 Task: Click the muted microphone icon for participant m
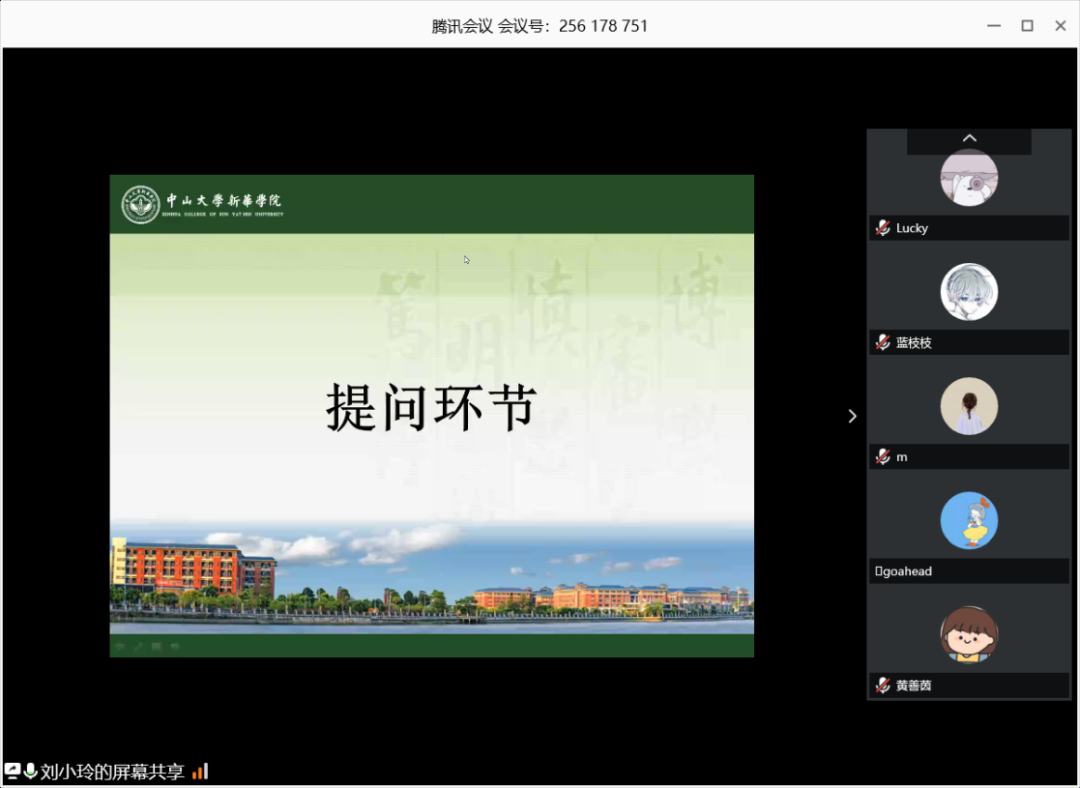[x=882, y=457]
